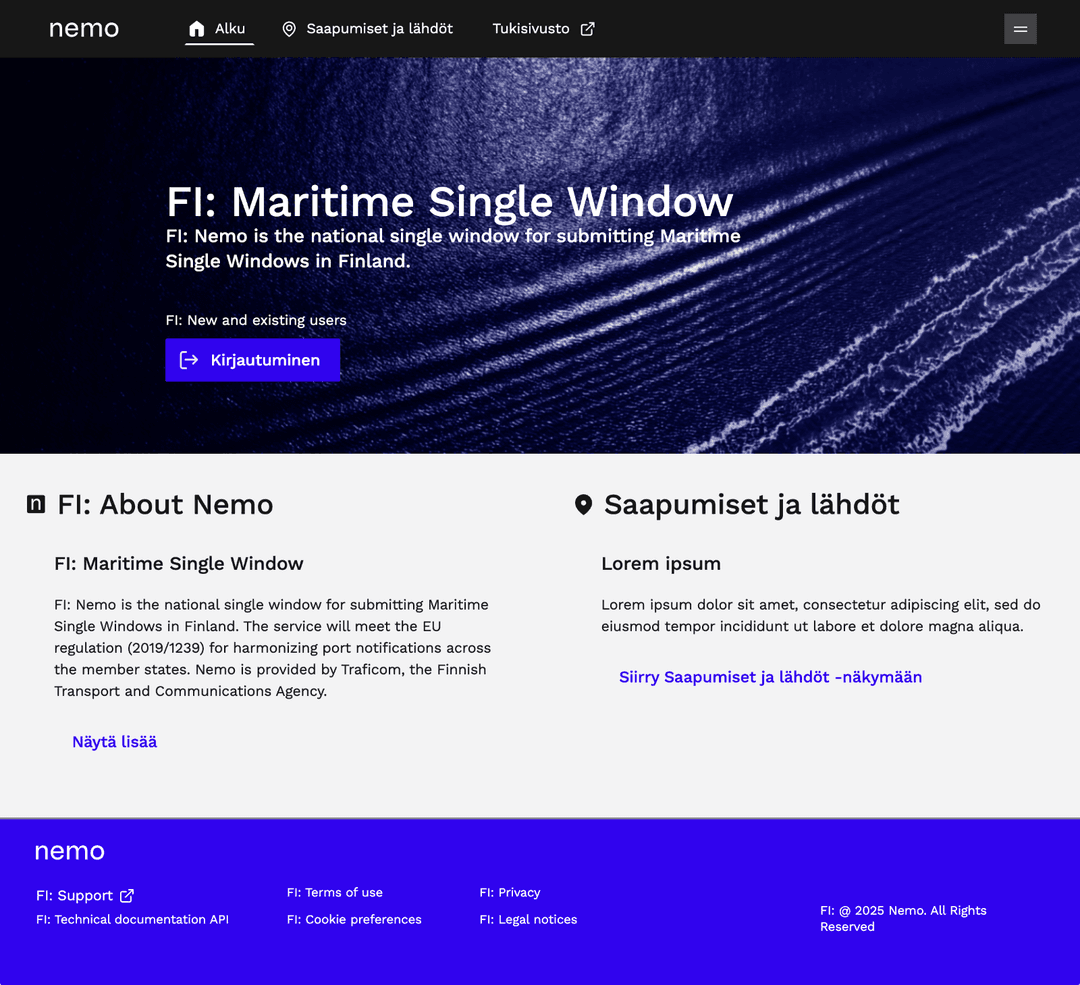Click the nemo logo in the footer

click(x=70, y=851)
